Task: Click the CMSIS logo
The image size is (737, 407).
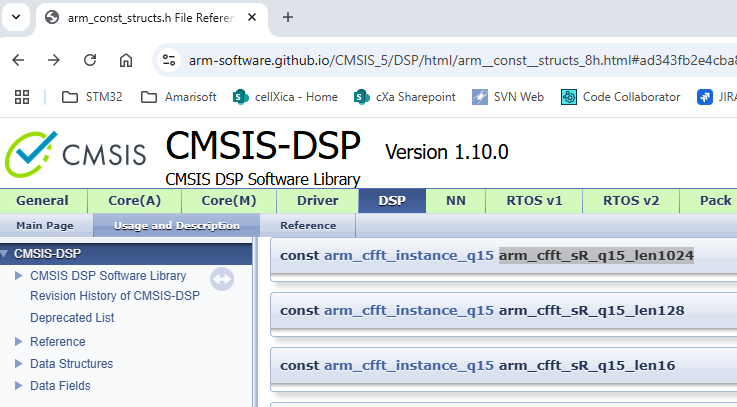Action: pyautogui.click(x=75, y=154)
